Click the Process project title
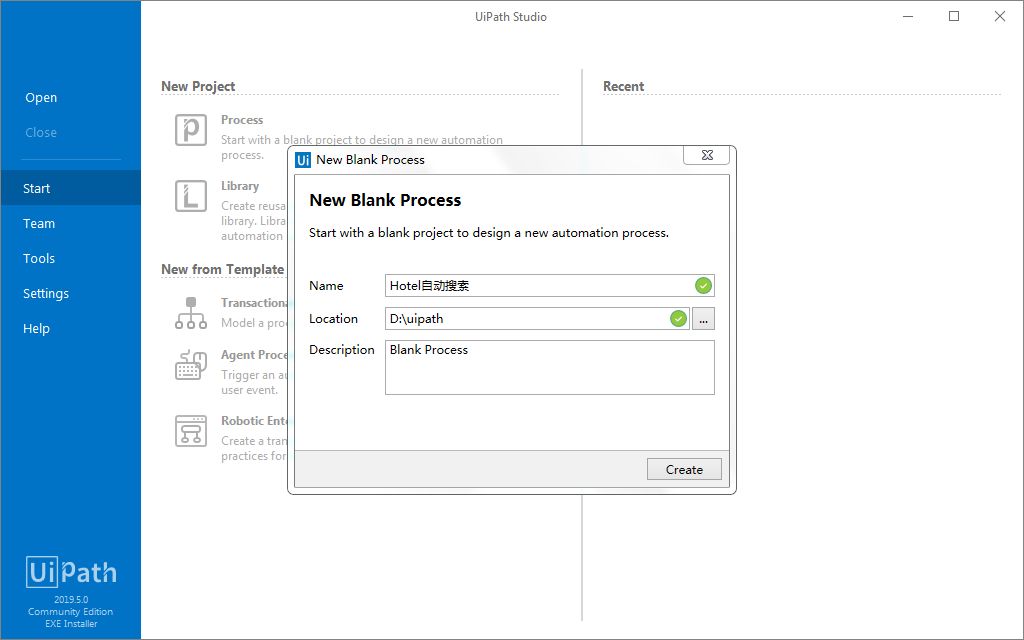Viewport: 1024px width, 640px height. [242, 120]
